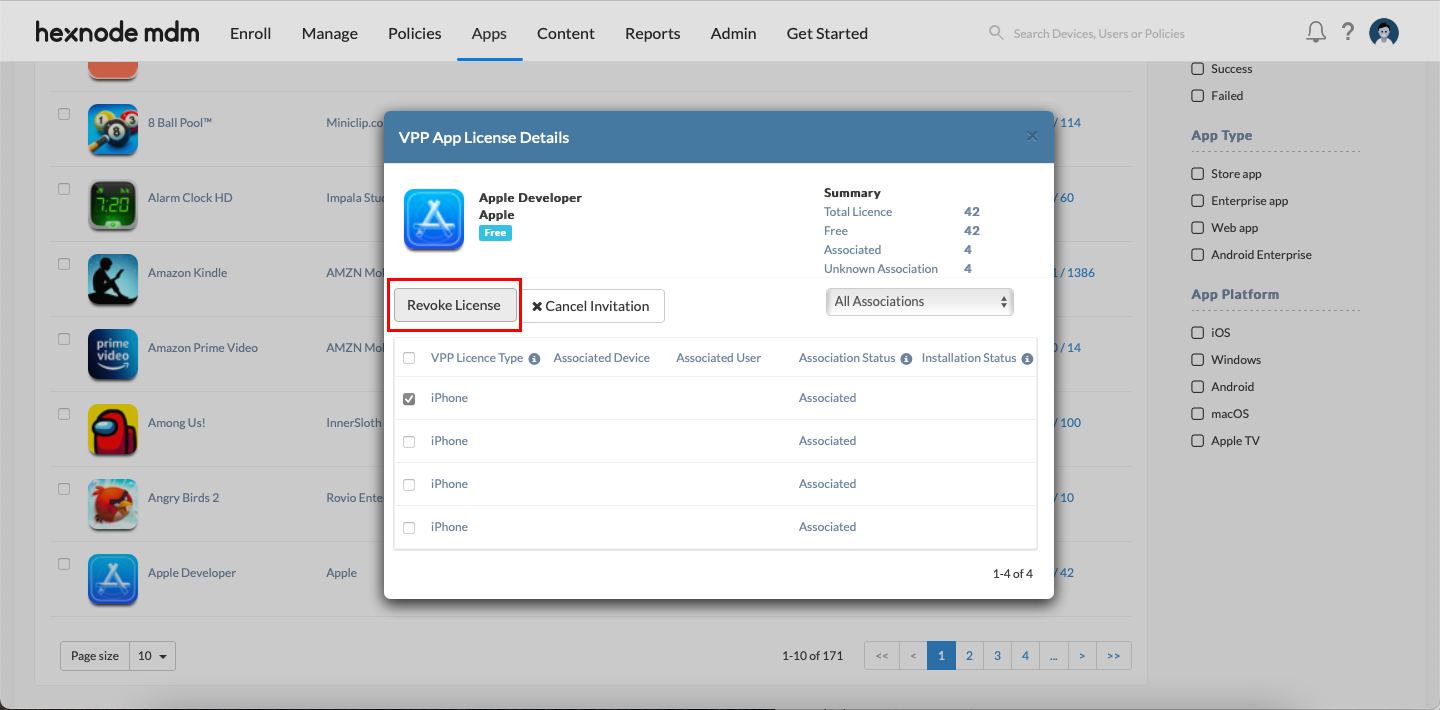Open the notifications bell icon

1316,32
